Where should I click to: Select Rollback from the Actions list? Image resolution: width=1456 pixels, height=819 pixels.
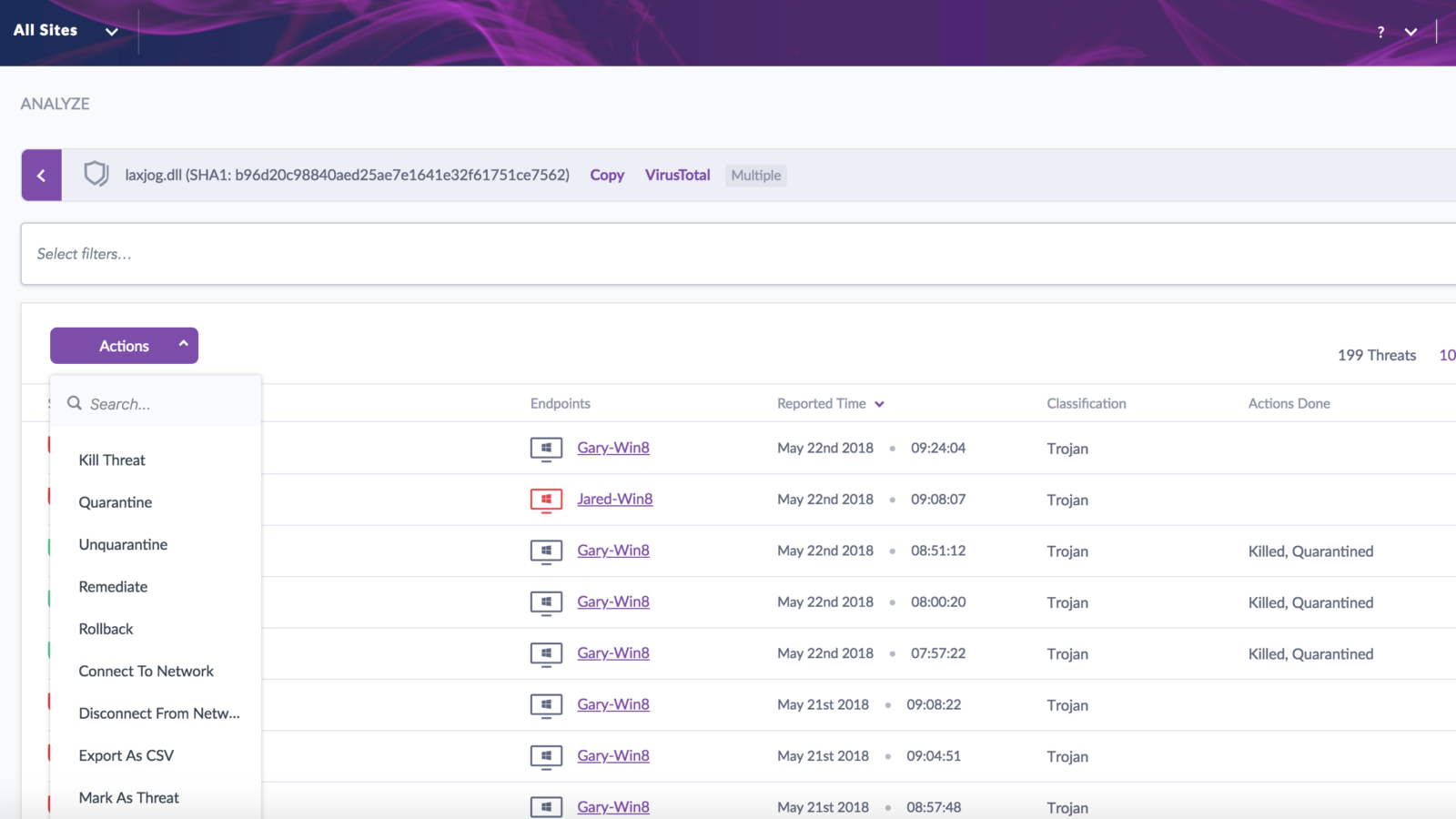[x=106, y=629]
